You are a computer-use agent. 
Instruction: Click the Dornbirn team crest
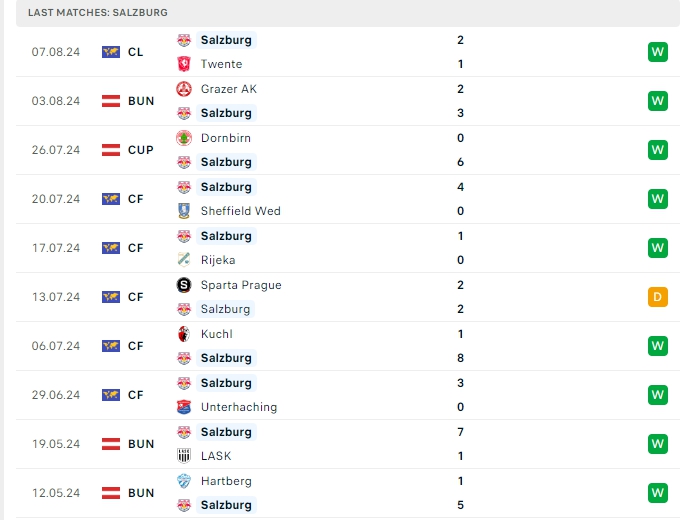184,138
